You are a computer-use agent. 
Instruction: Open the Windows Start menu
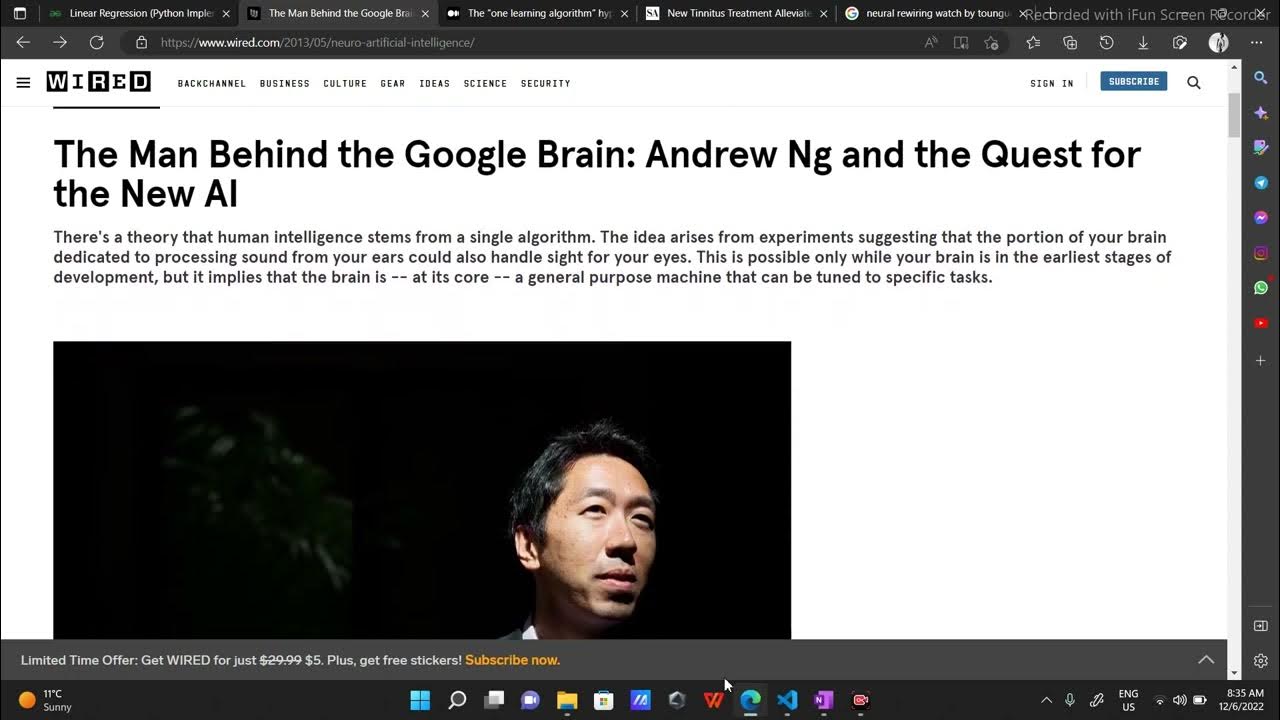pos(420,700)
